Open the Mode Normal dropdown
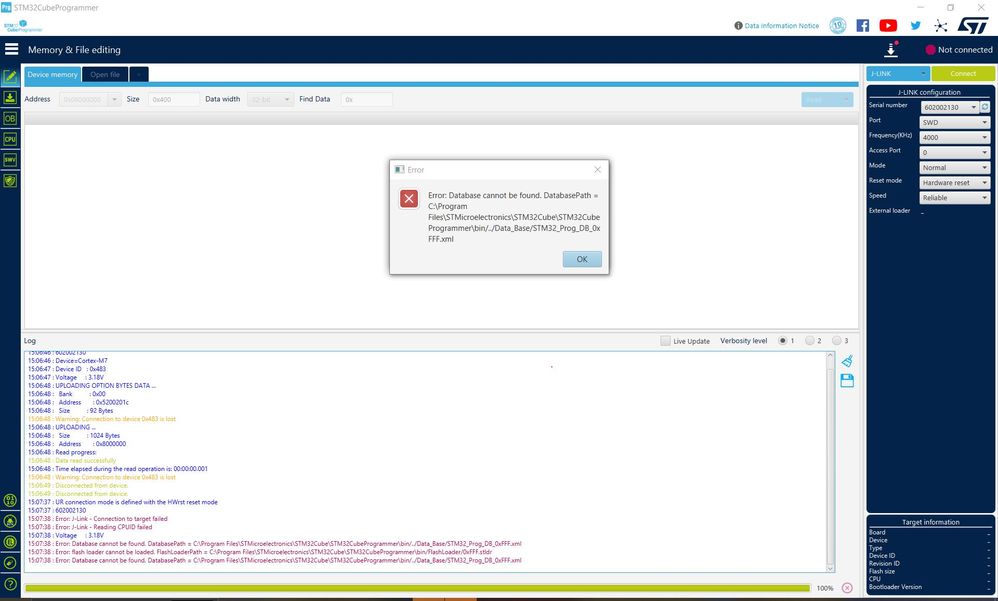 955,167
